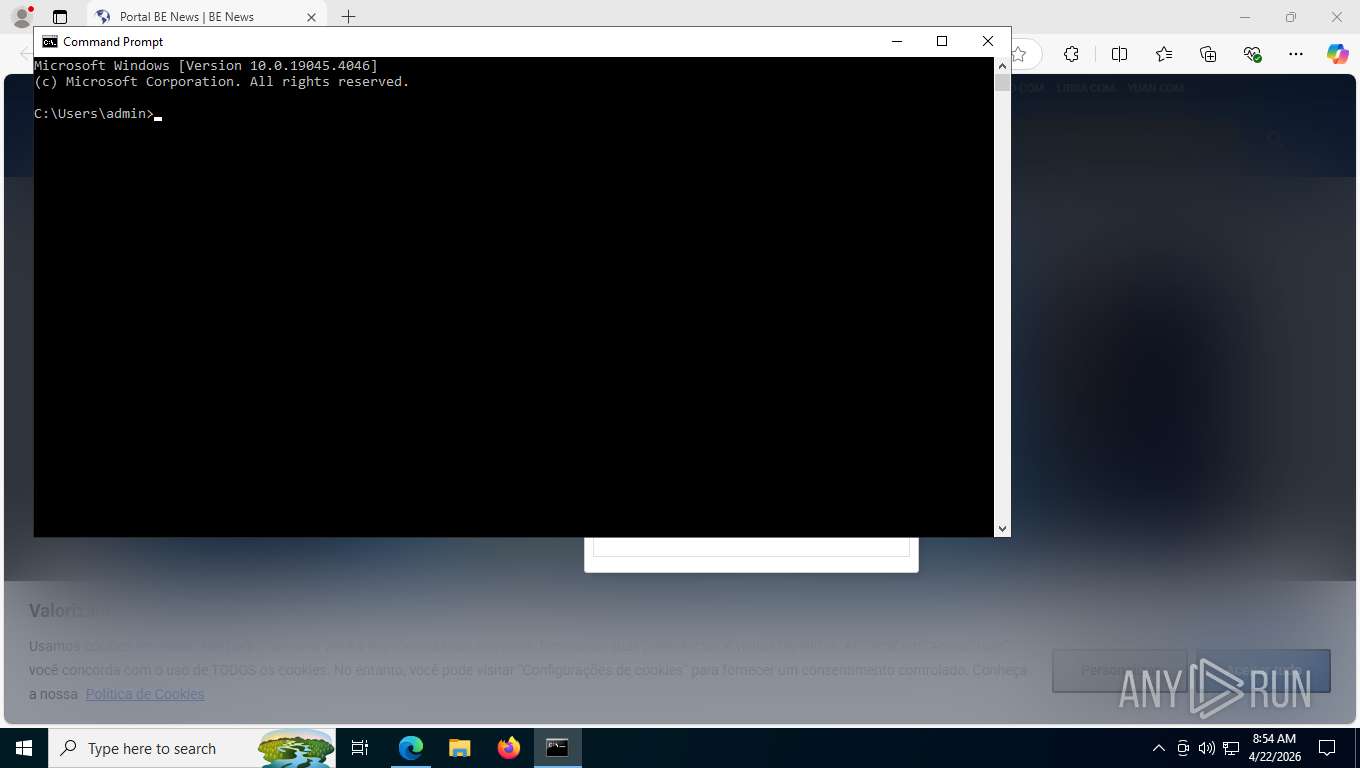Open File Explorer taskbar icon
This screenshot has width=1360, height=768.
[459, 748]
